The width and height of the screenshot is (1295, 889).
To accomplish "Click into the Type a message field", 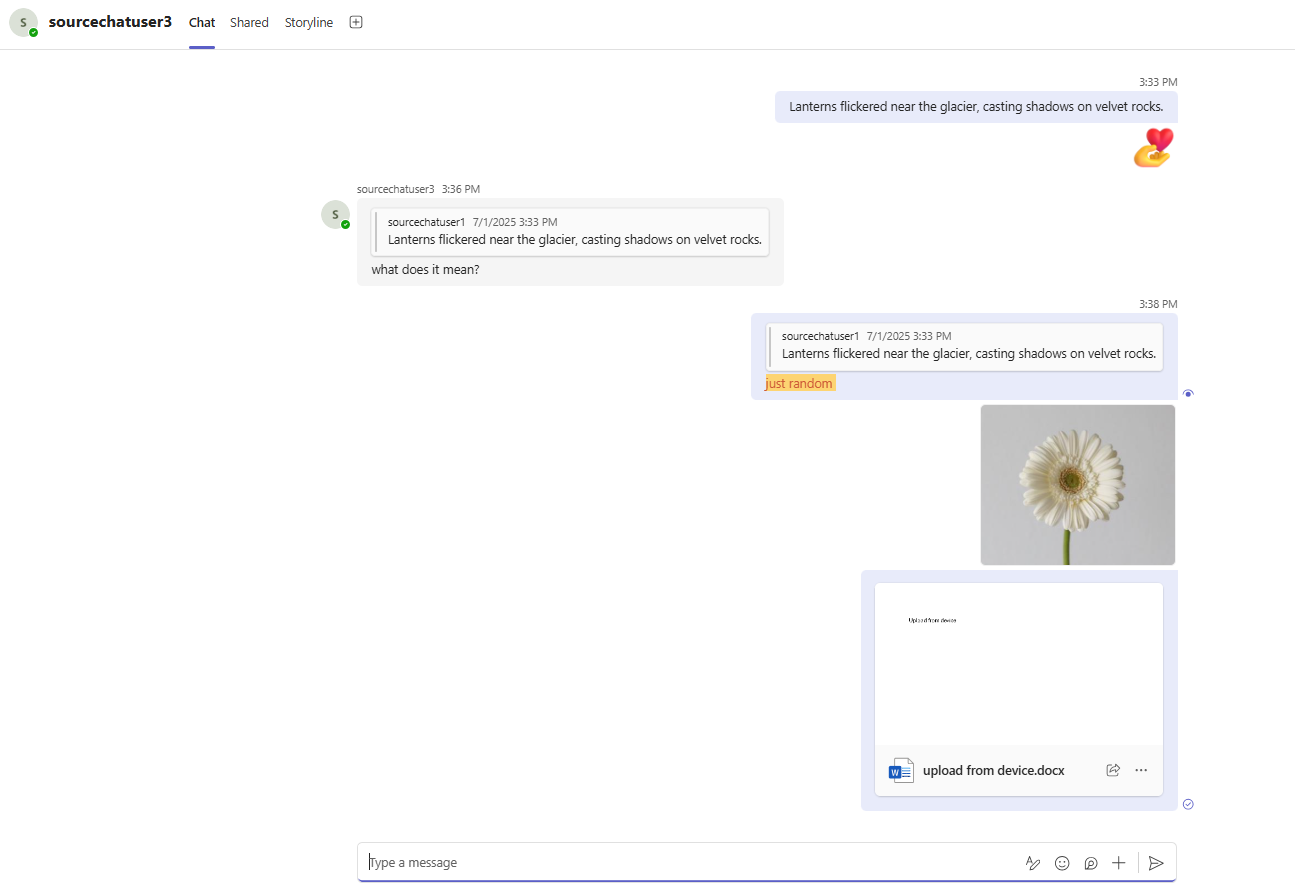I will click(x=600, y=862).
